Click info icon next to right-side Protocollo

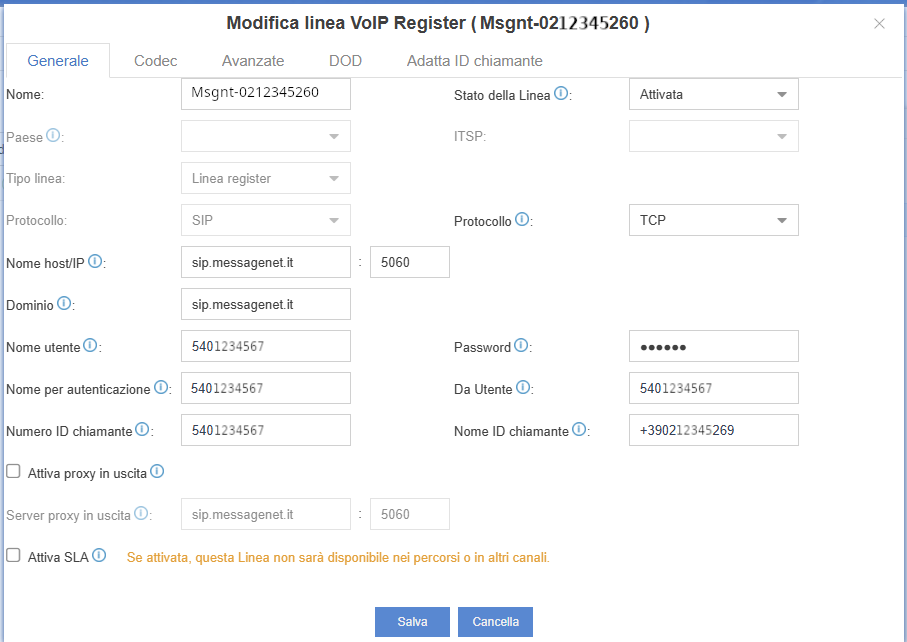522,219
